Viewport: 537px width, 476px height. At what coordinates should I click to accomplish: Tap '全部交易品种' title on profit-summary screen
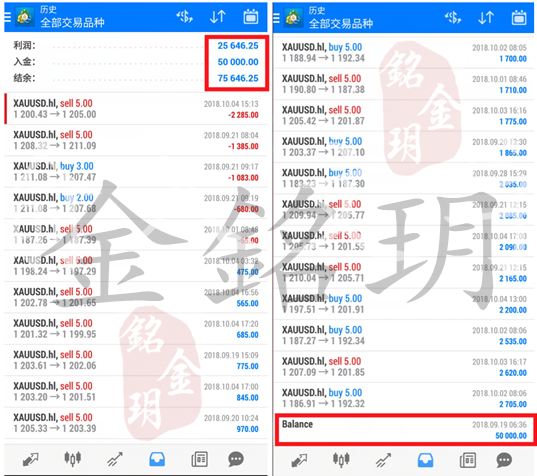[72, 23]
